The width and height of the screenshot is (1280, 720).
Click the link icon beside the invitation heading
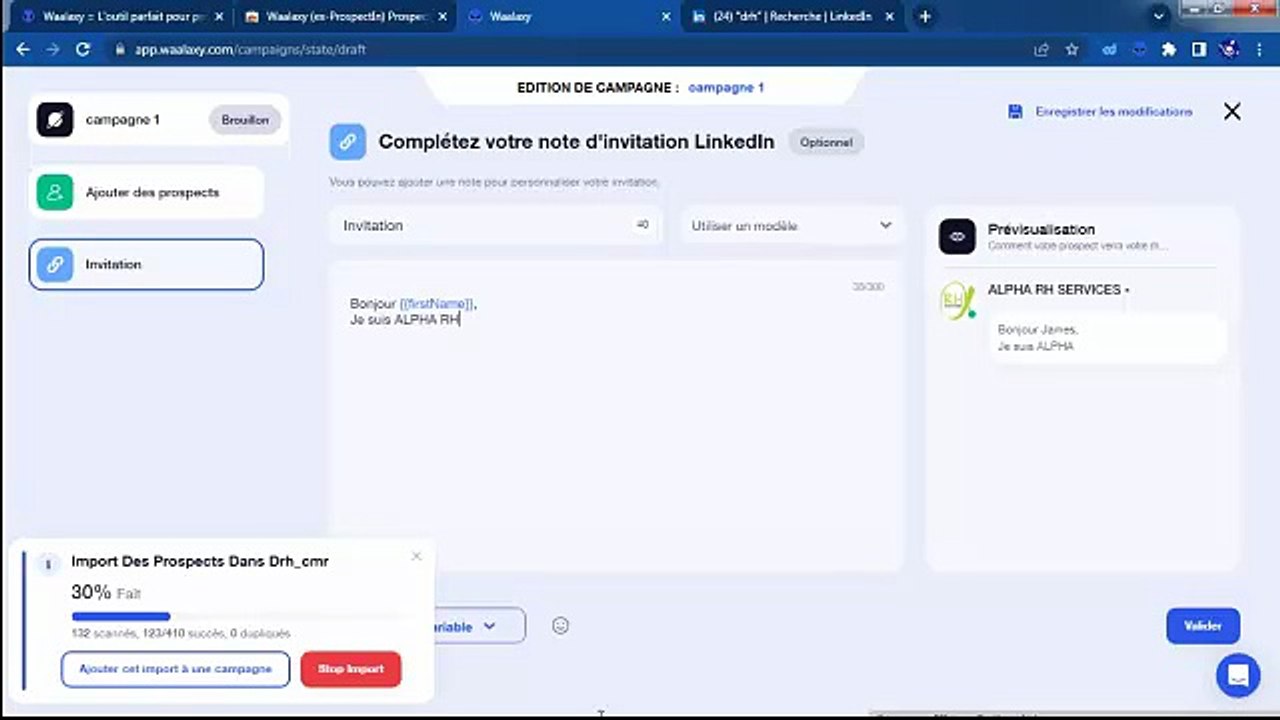(347, 142)
